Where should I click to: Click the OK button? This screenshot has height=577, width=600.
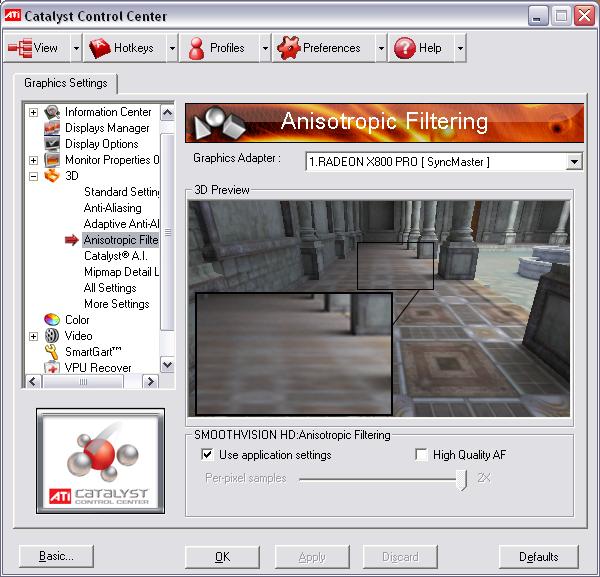222,557
